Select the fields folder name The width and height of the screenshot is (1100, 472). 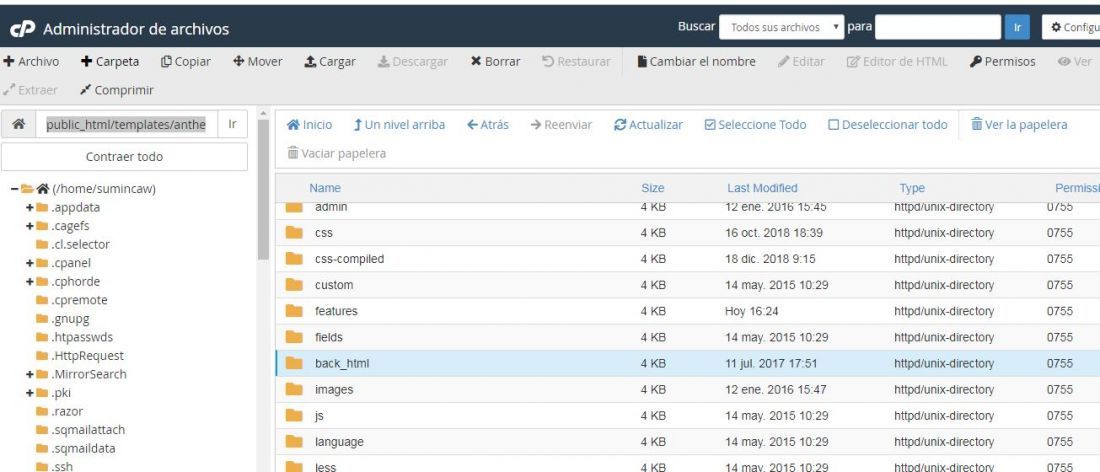pos(329,337)
